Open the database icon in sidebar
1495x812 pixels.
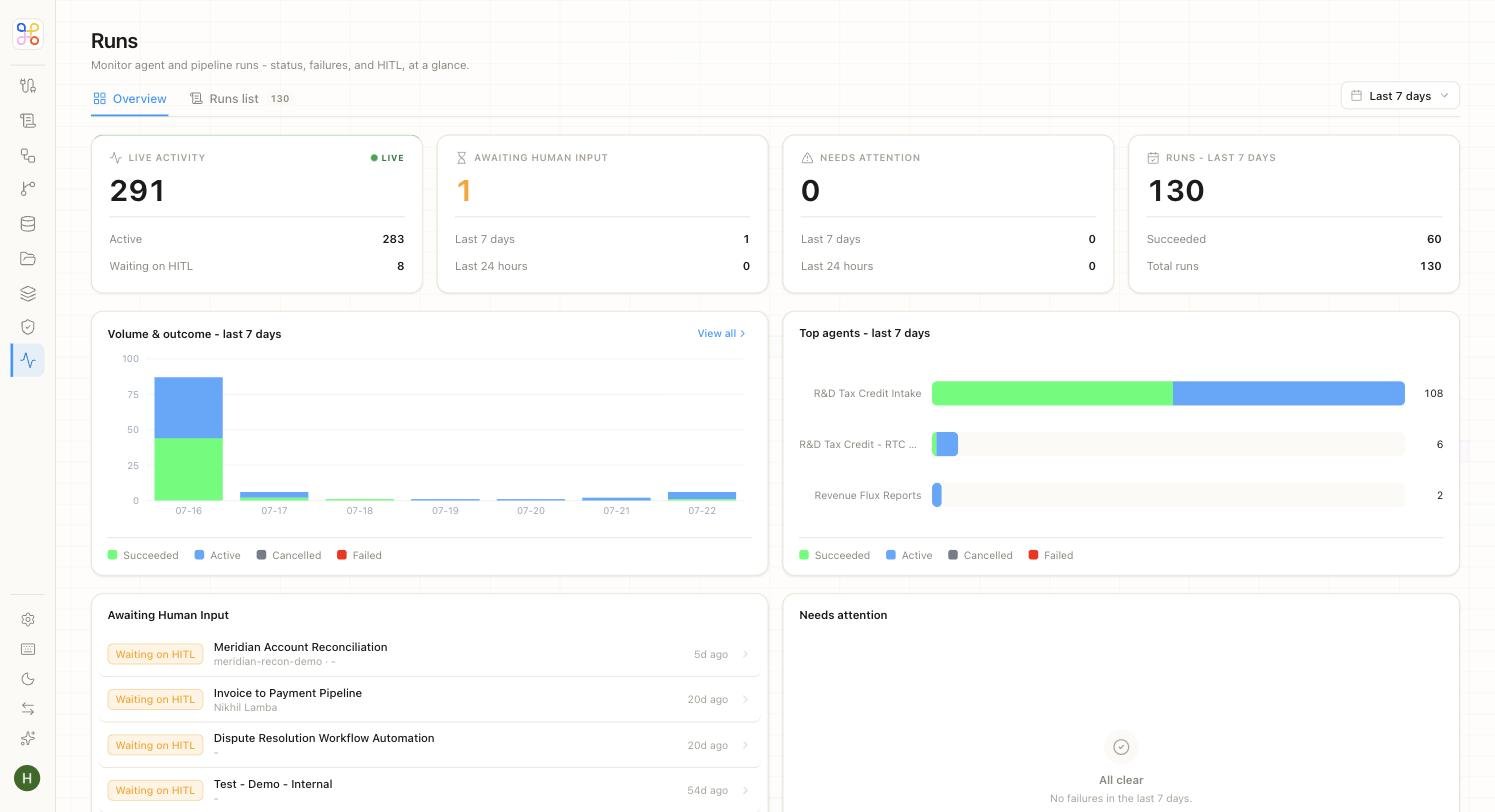(x=28, y=224)
